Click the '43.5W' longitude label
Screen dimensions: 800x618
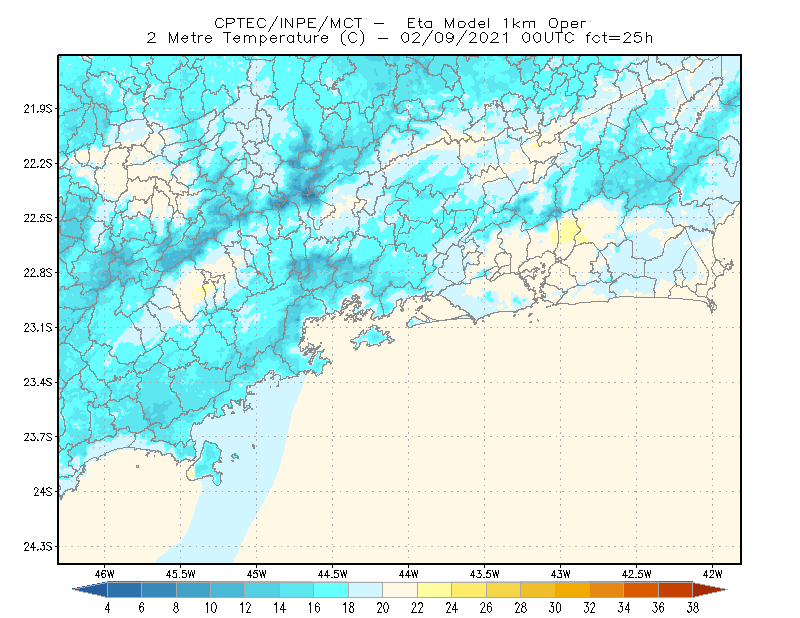coord(485,574)
